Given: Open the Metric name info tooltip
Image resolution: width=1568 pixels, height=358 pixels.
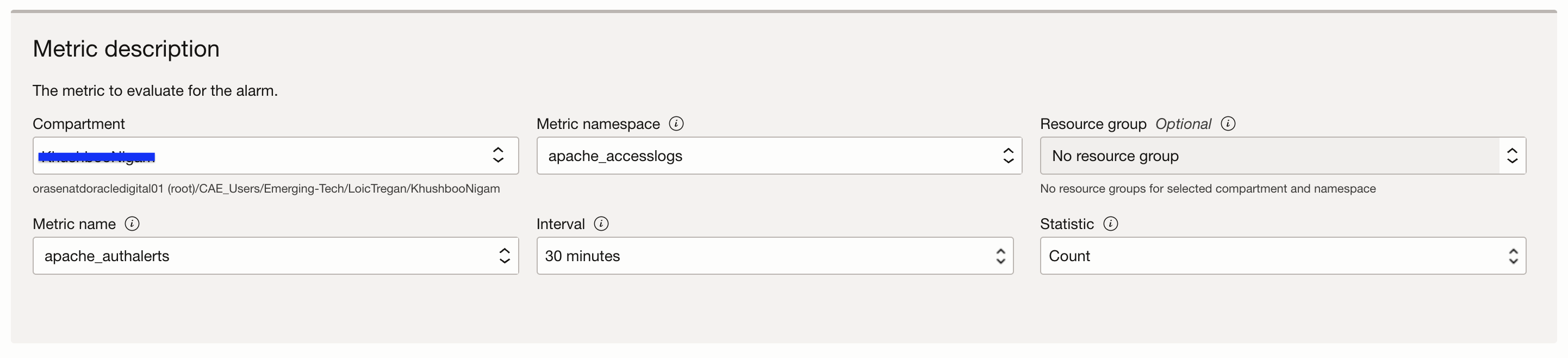Looking at the screenshot, I should 132,224.
